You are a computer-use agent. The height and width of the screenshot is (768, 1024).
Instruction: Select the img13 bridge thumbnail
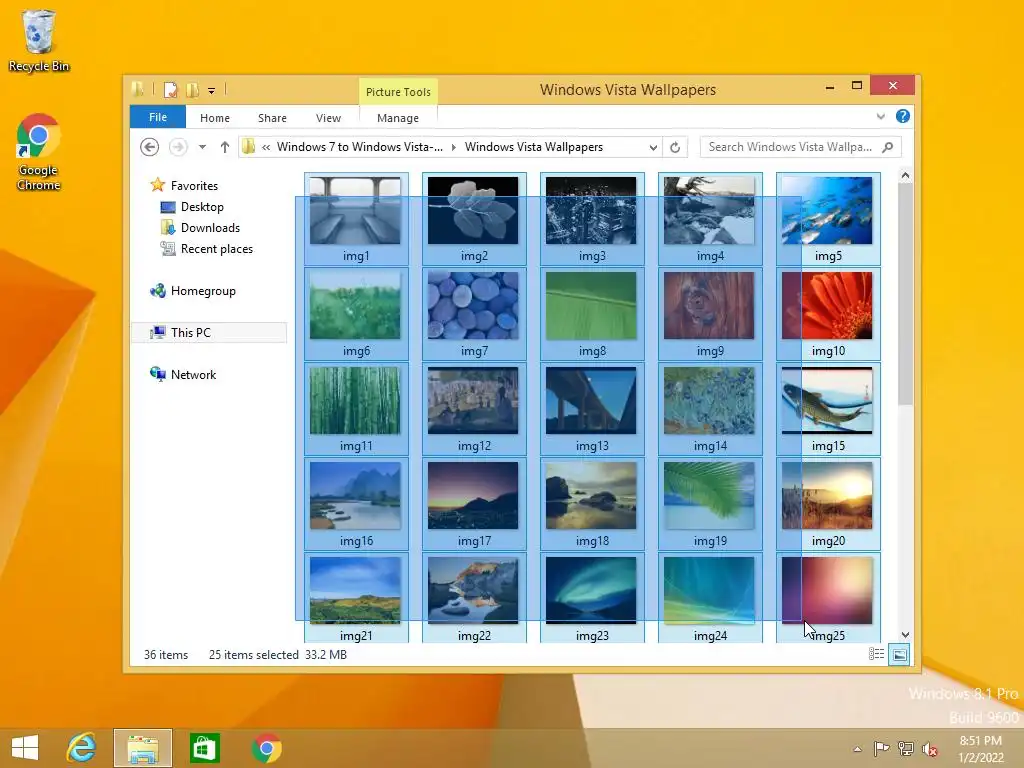(x=591, y=400)
